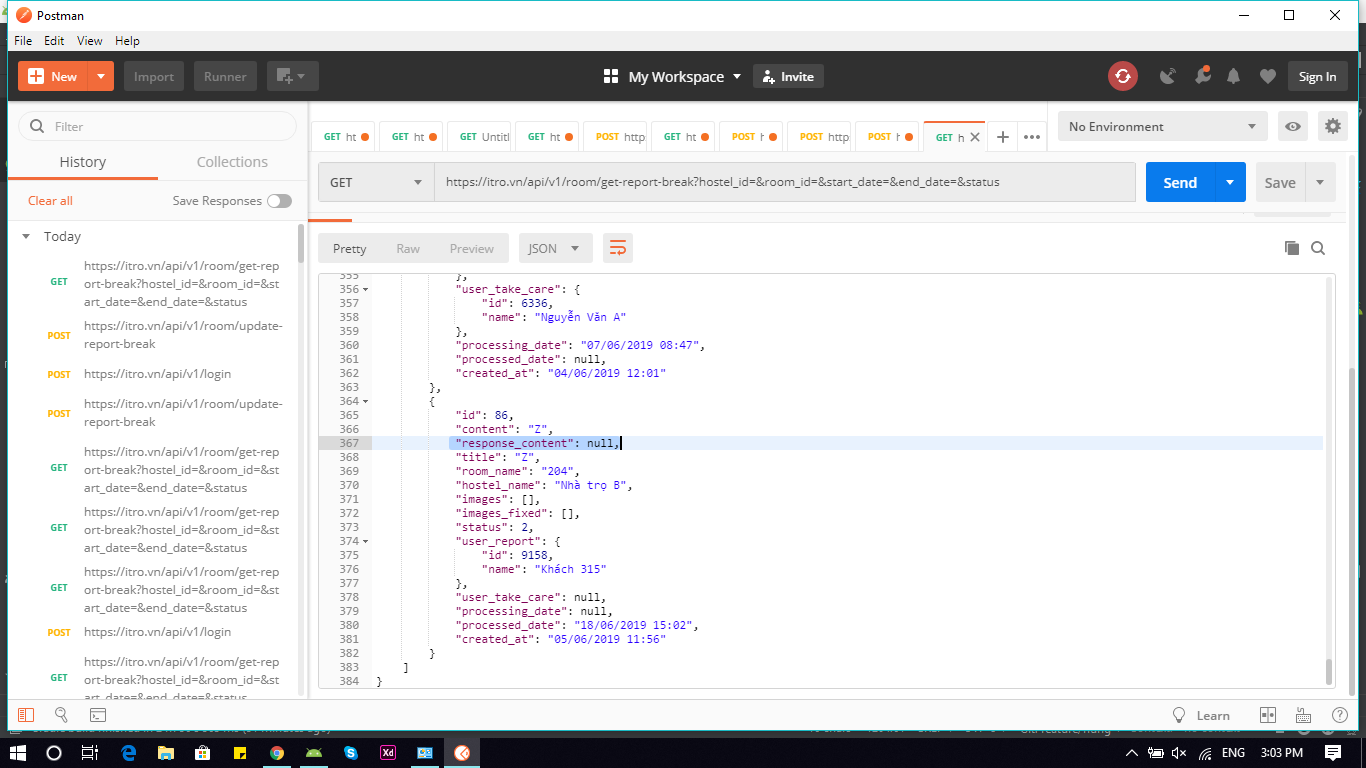Toggle the Save Responses switch

point(279,201)
